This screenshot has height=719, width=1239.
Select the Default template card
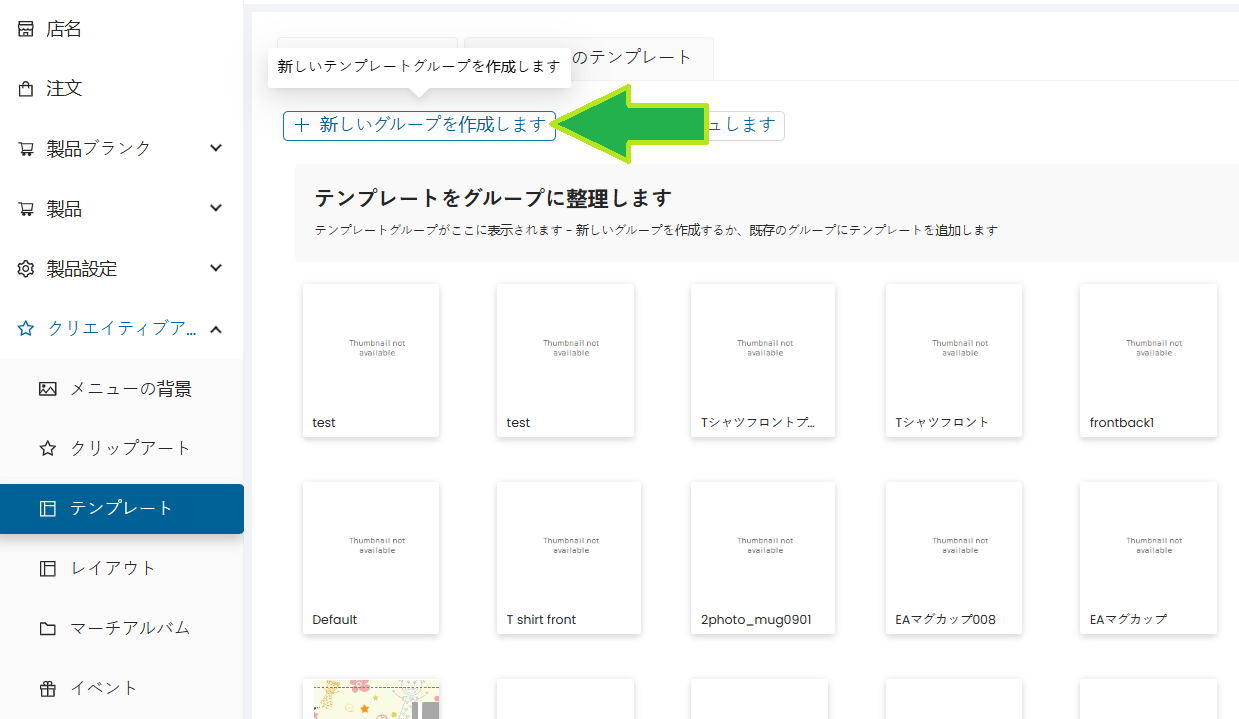pos(370,557)
